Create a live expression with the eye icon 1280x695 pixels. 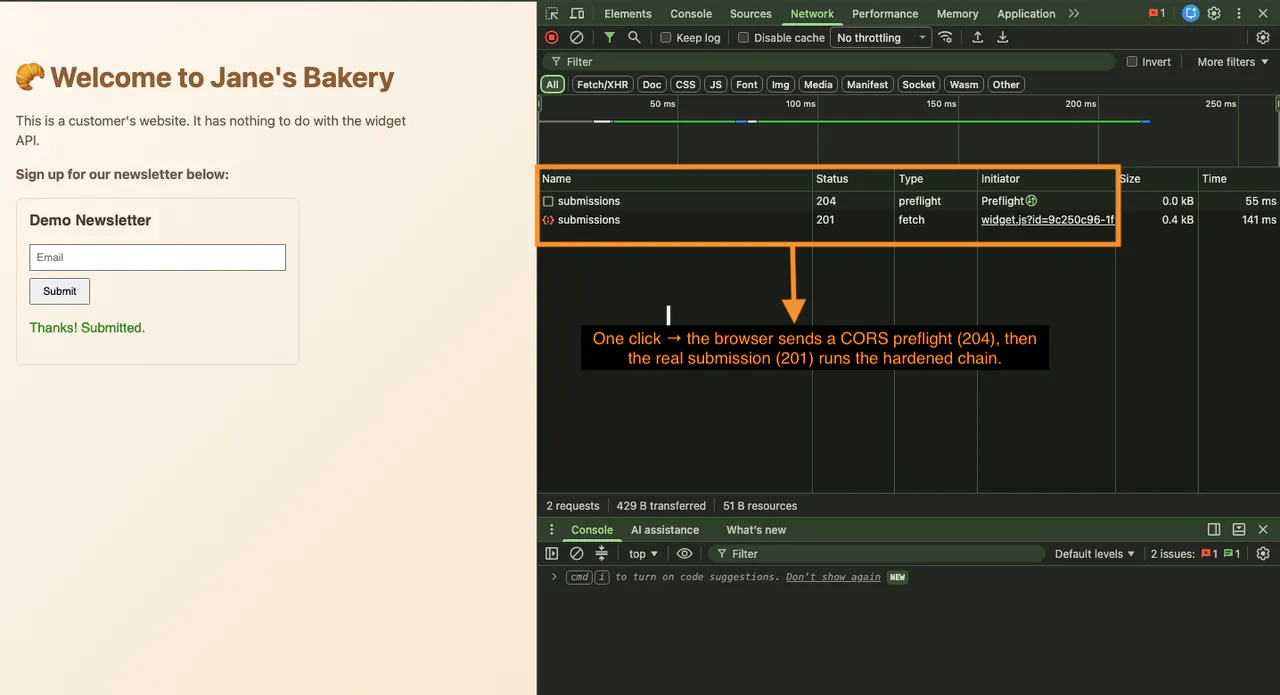[684, 554]
